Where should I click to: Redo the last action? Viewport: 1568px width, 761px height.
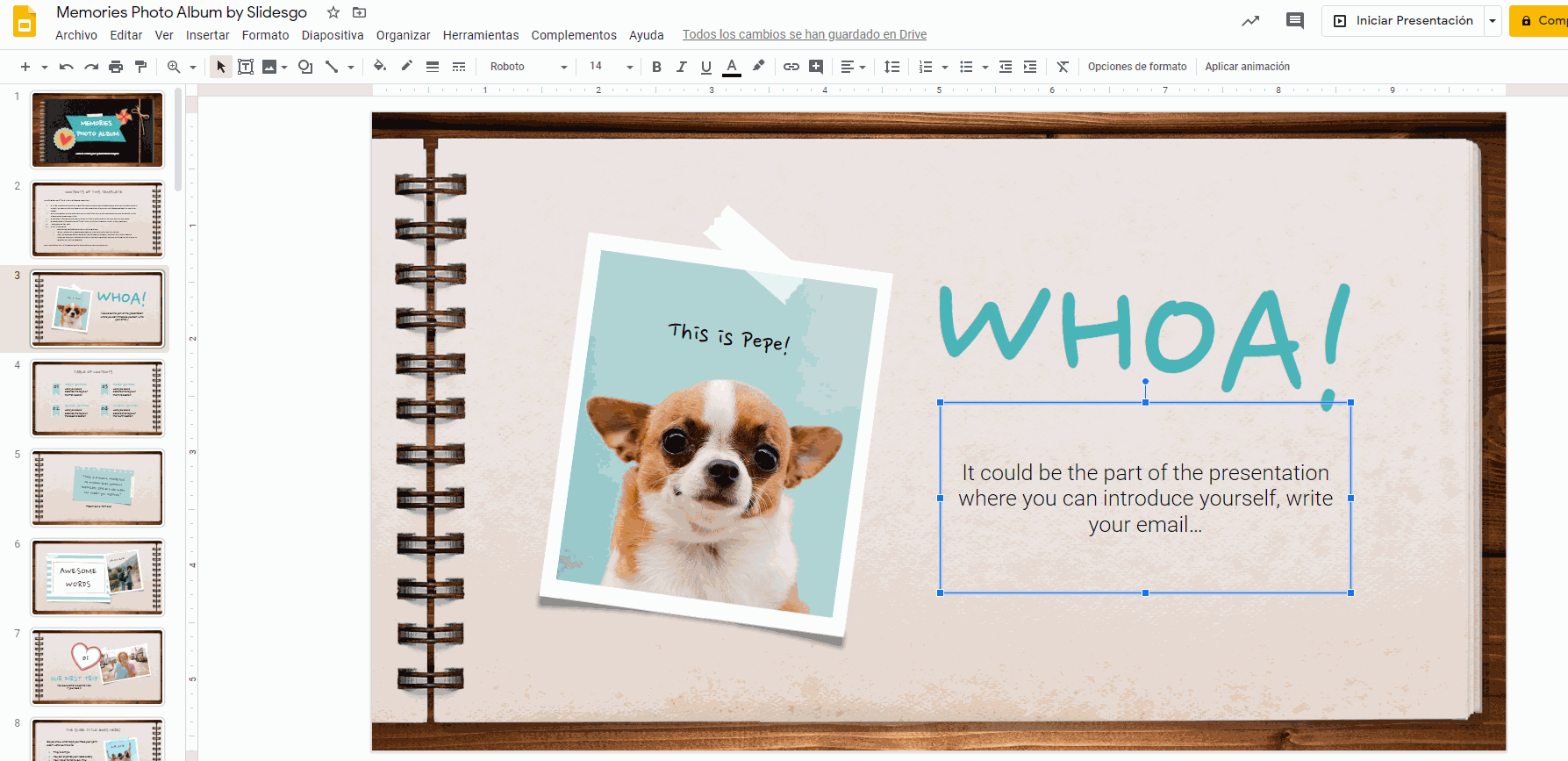(91, 67)
